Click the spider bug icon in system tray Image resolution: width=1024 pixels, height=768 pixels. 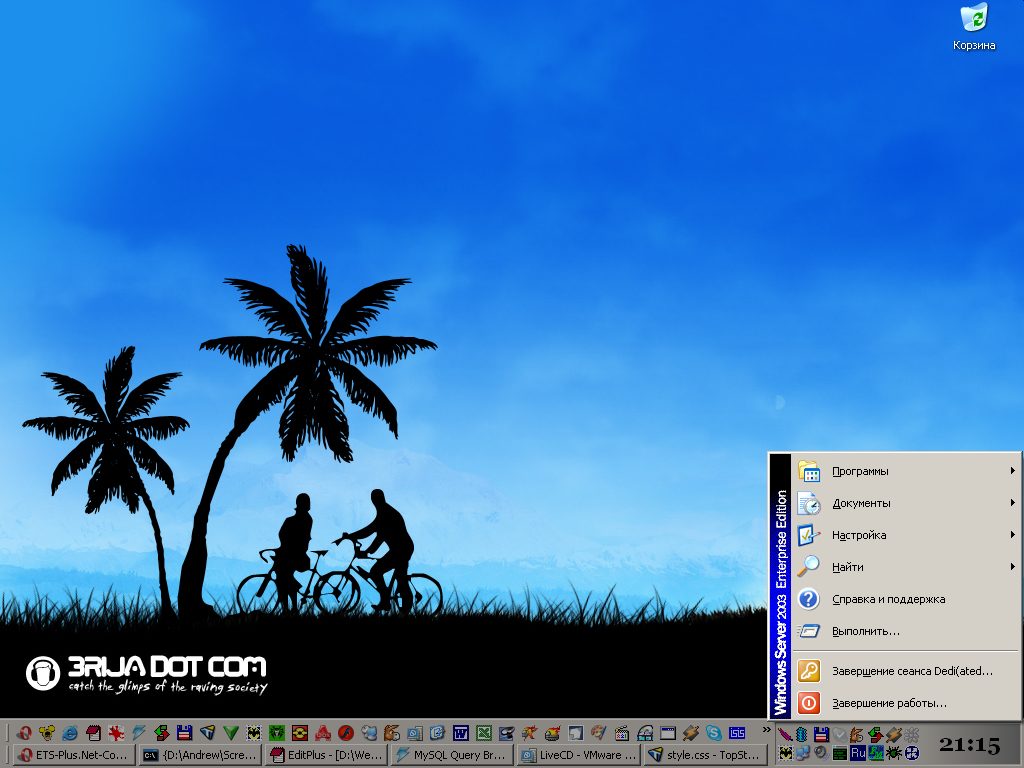893,753
